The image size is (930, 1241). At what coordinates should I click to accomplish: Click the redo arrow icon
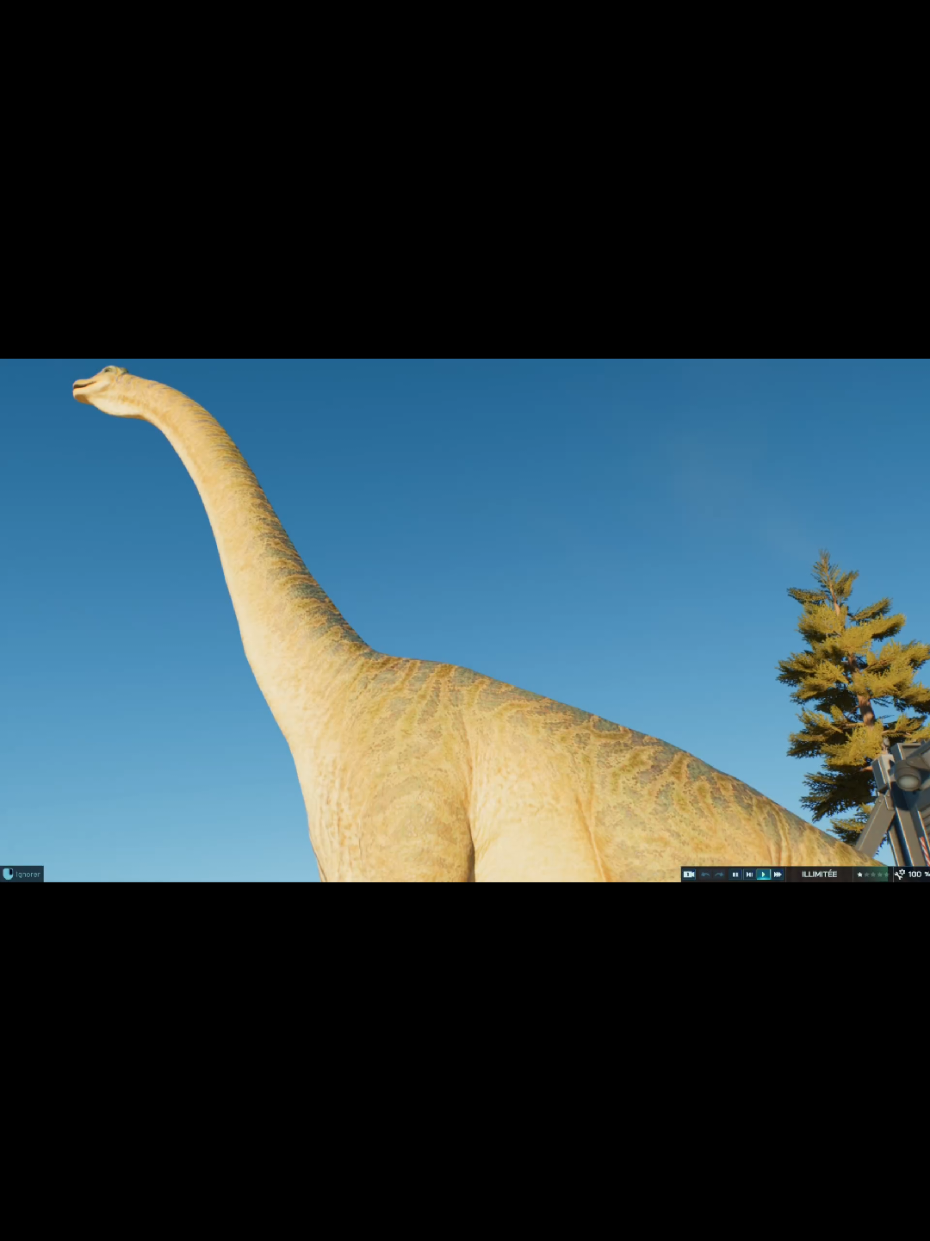pos(719,874)
